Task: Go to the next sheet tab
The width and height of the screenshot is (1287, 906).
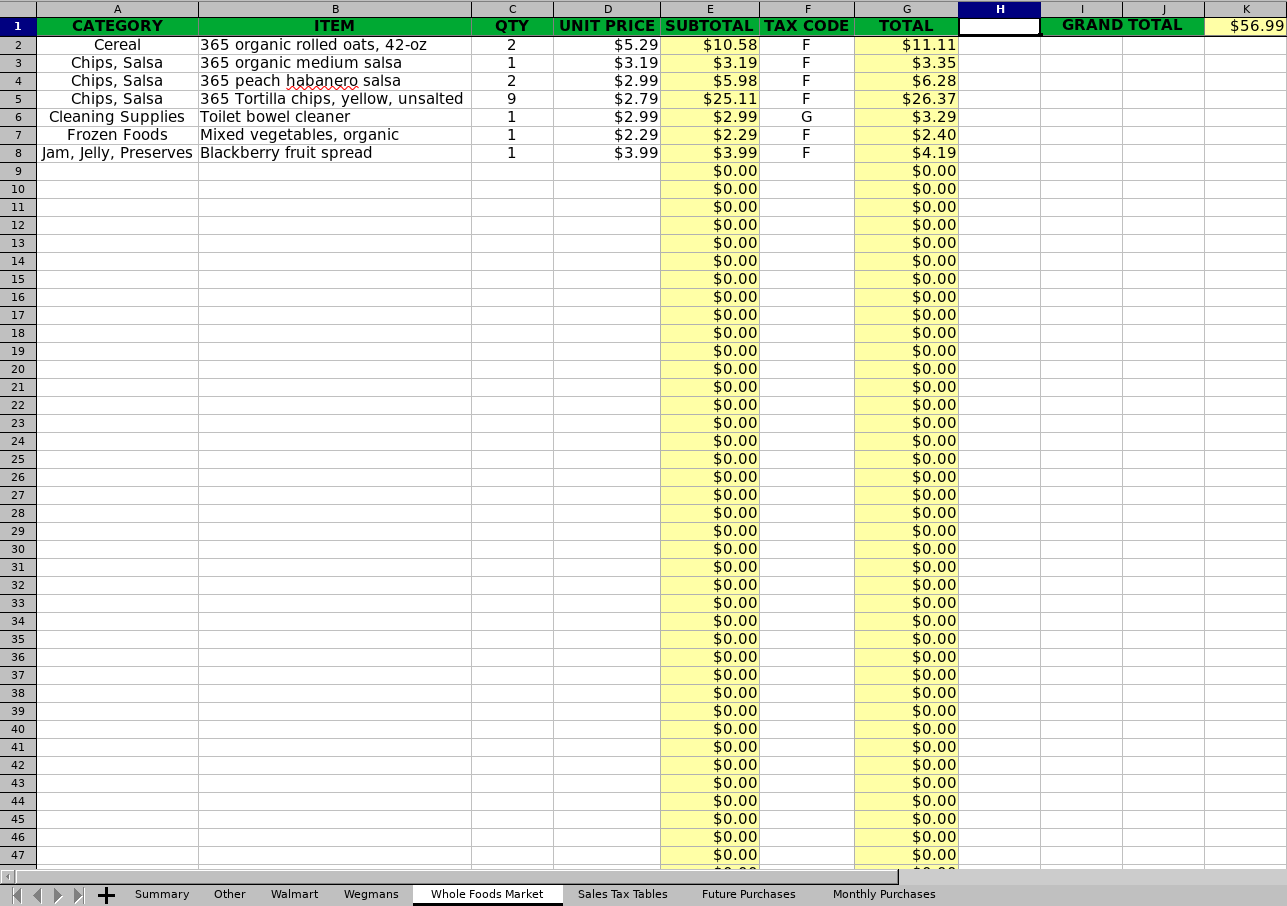Action: tap(58, 895)
